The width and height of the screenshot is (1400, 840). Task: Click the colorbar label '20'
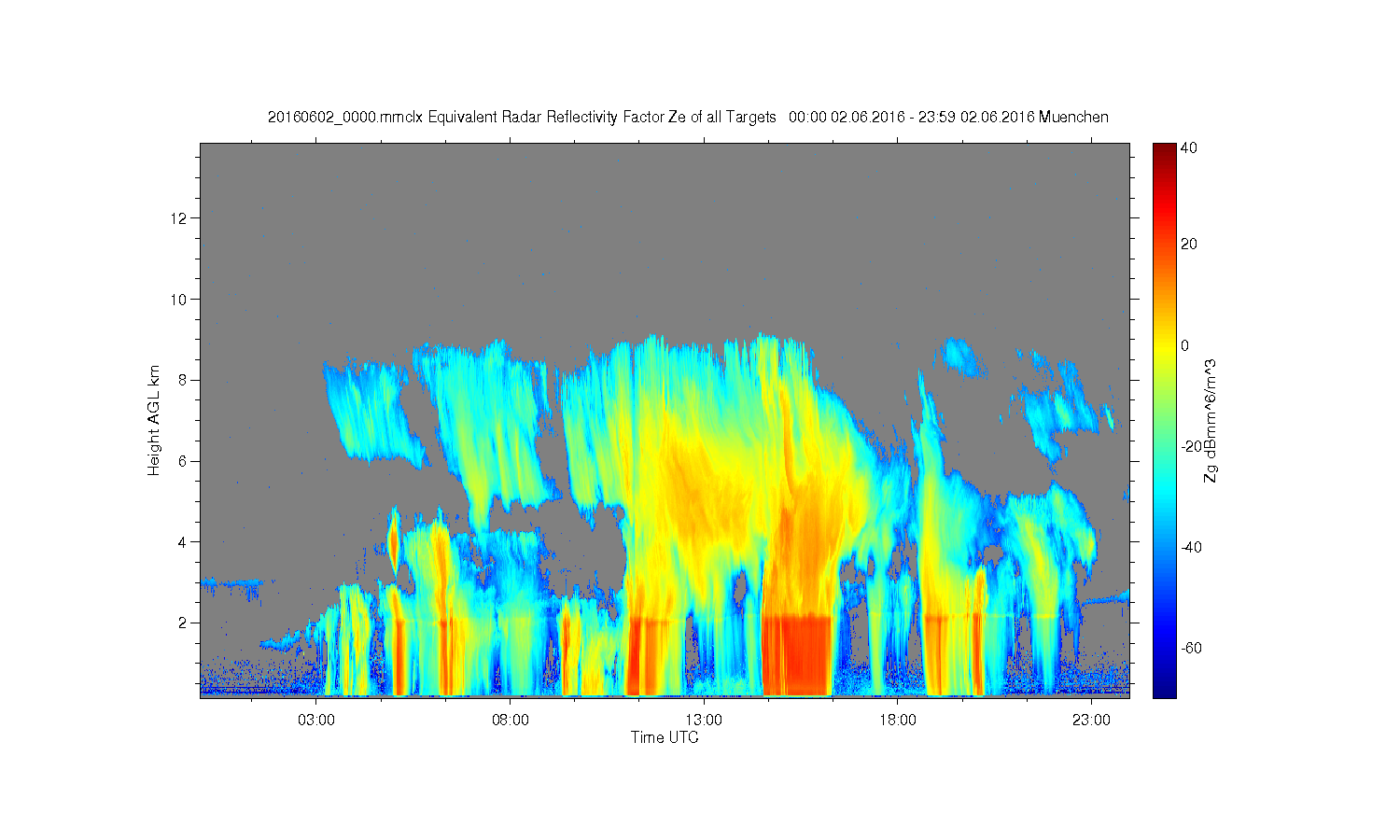(1189, 245)
